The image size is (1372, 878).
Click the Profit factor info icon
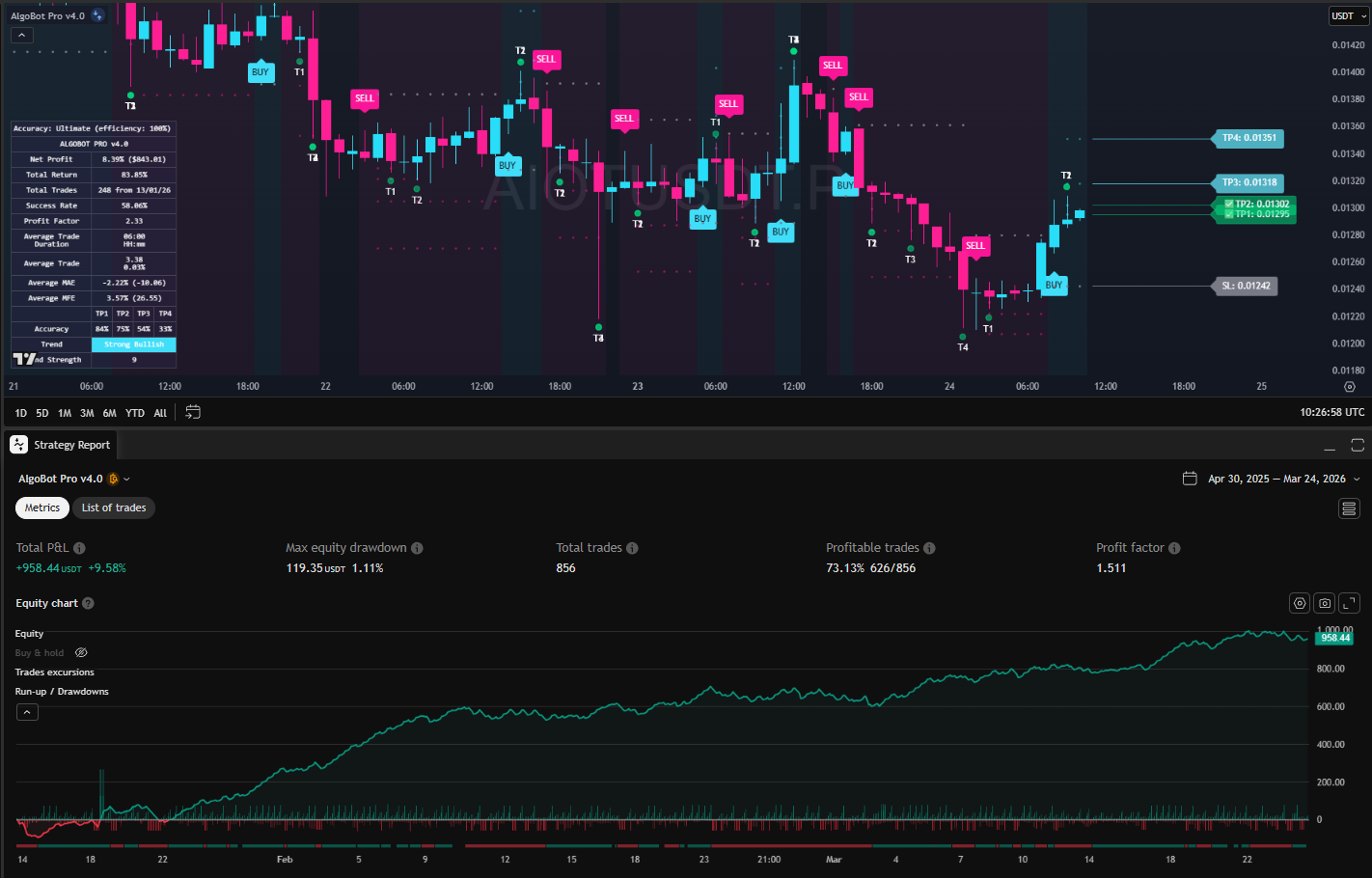pyautogui.click(x=1174, y=548)
